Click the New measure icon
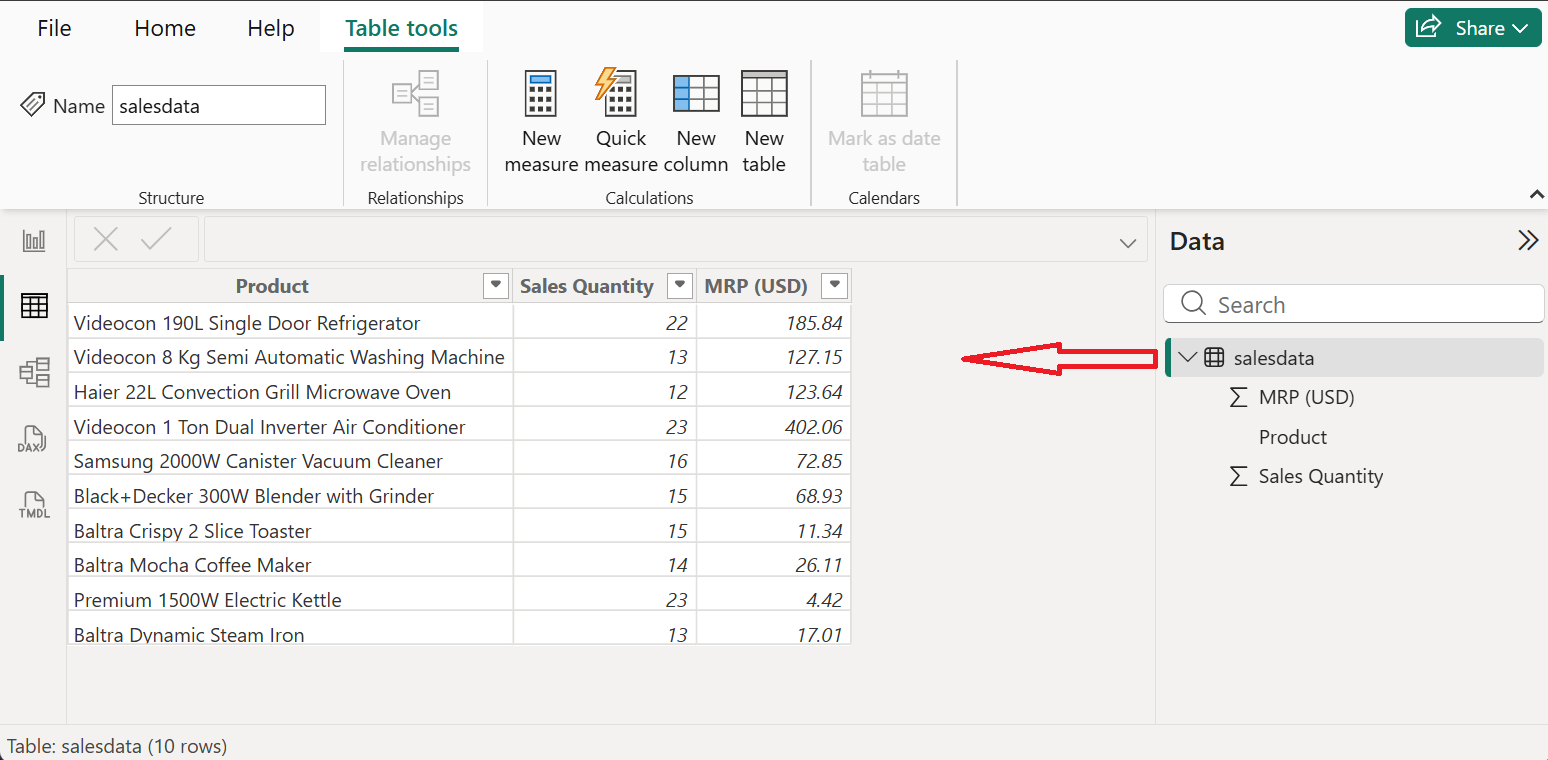1548x760 pixels. click(541, 95)
